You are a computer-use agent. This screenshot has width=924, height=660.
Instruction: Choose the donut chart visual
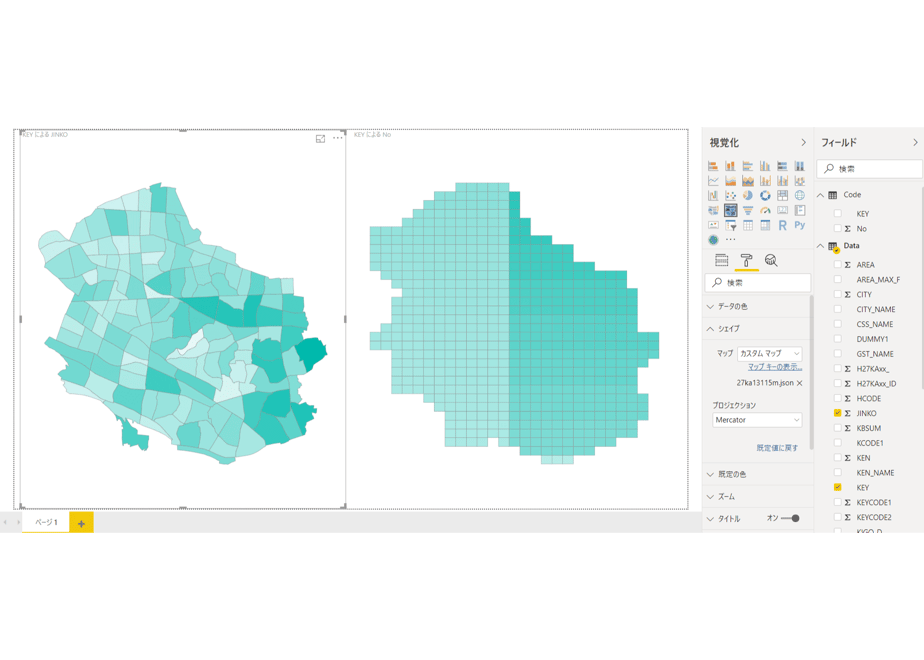(765, 196)
